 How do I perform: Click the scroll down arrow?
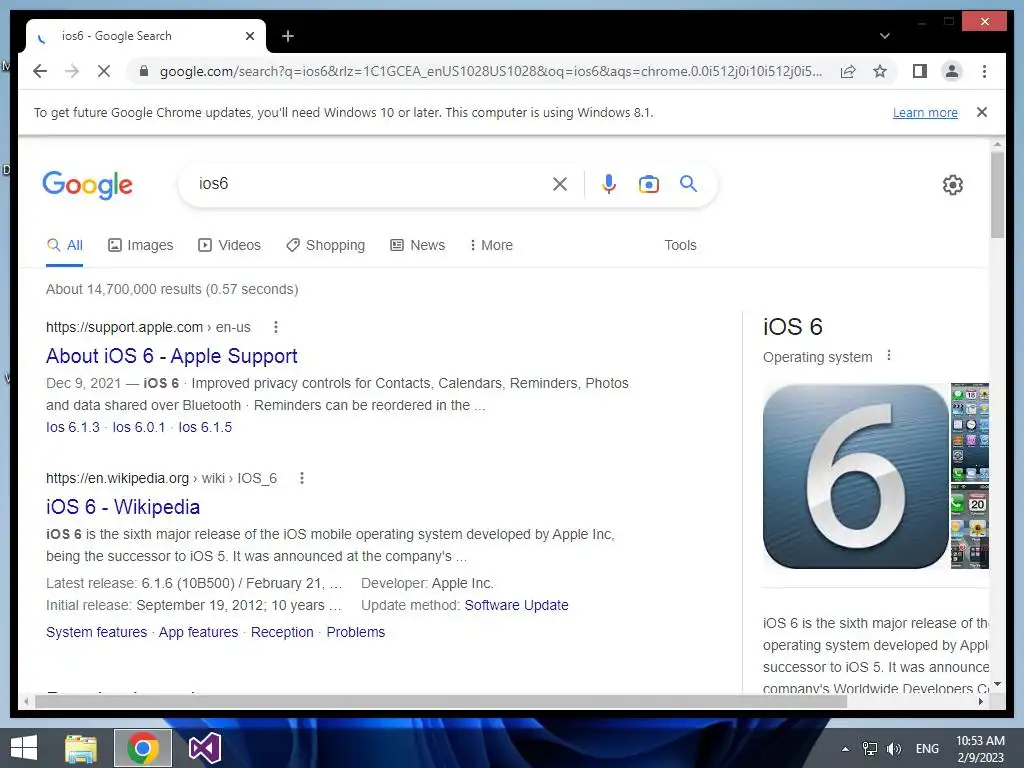(997, 684)
